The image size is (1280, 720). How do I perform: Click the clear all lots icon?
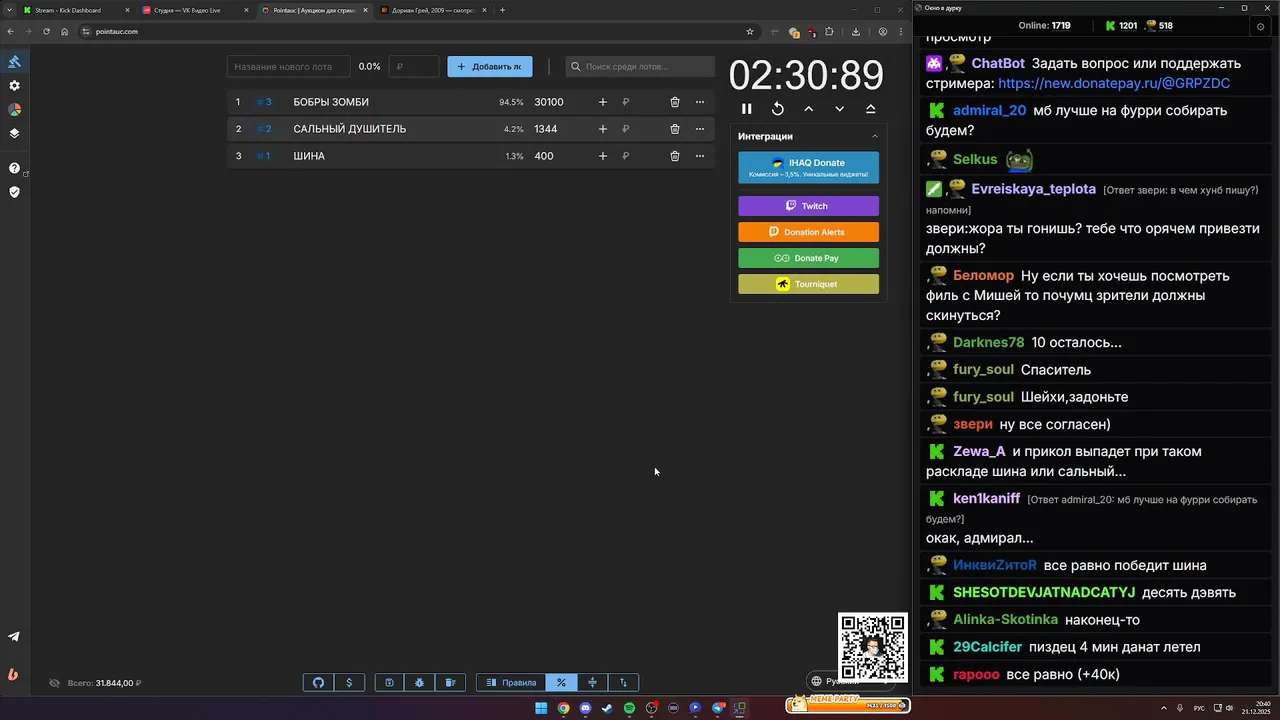pyautogui.click(x=450, y=683)
